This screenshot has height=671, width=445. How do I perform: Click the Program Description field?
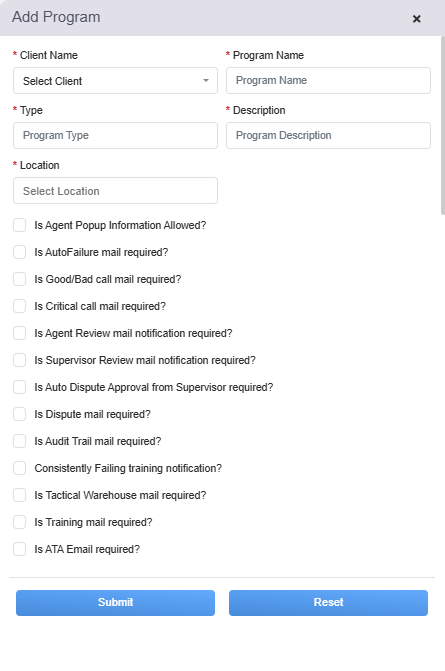[x=328, y=135]
